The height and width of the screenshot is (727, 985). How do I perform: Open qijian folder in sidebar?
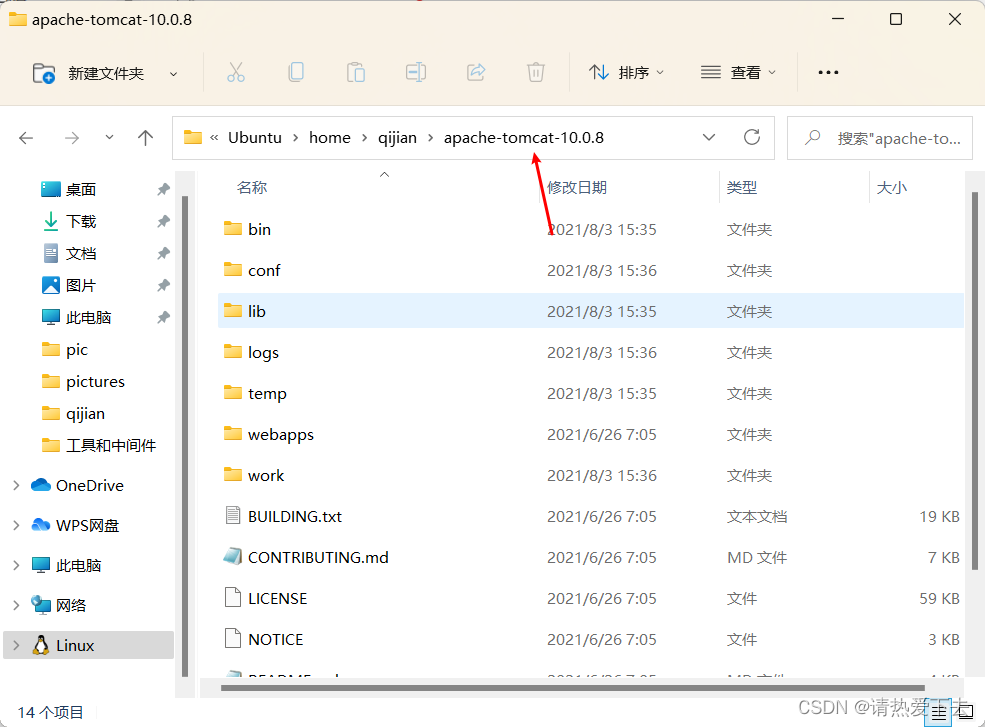tap(85, 413)
